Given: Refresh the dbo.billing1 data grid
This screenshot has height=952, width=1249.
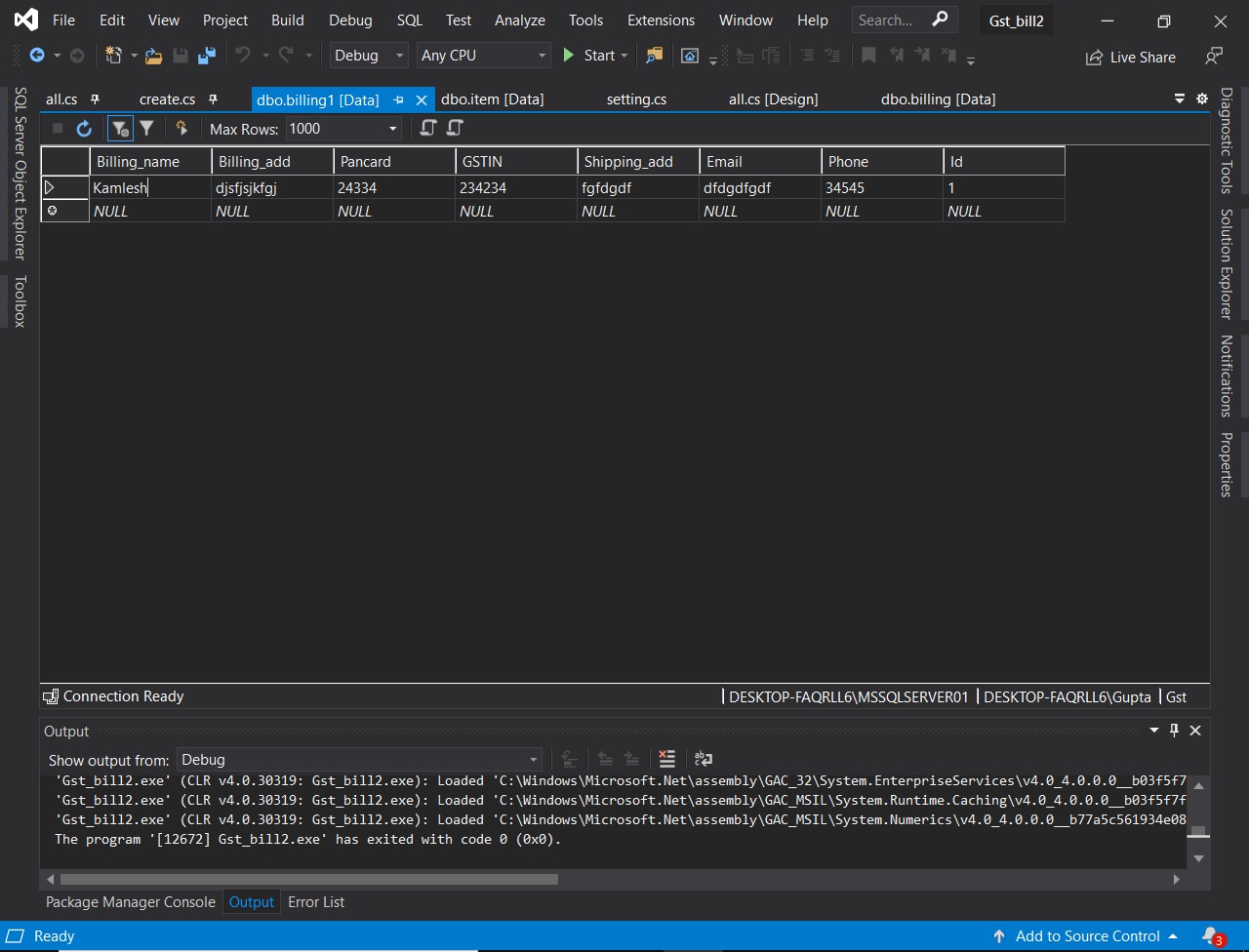Looking at the screenshot, I should coord(84,128).
